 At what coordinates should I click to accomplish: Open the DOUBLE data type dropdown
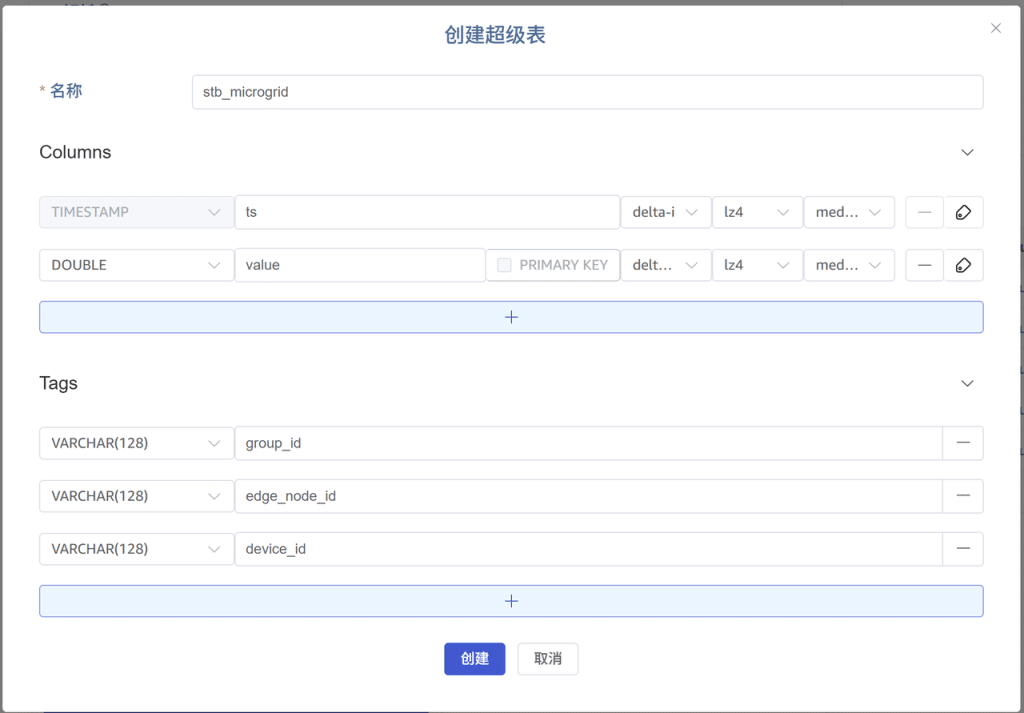click(x=136, y=265)
